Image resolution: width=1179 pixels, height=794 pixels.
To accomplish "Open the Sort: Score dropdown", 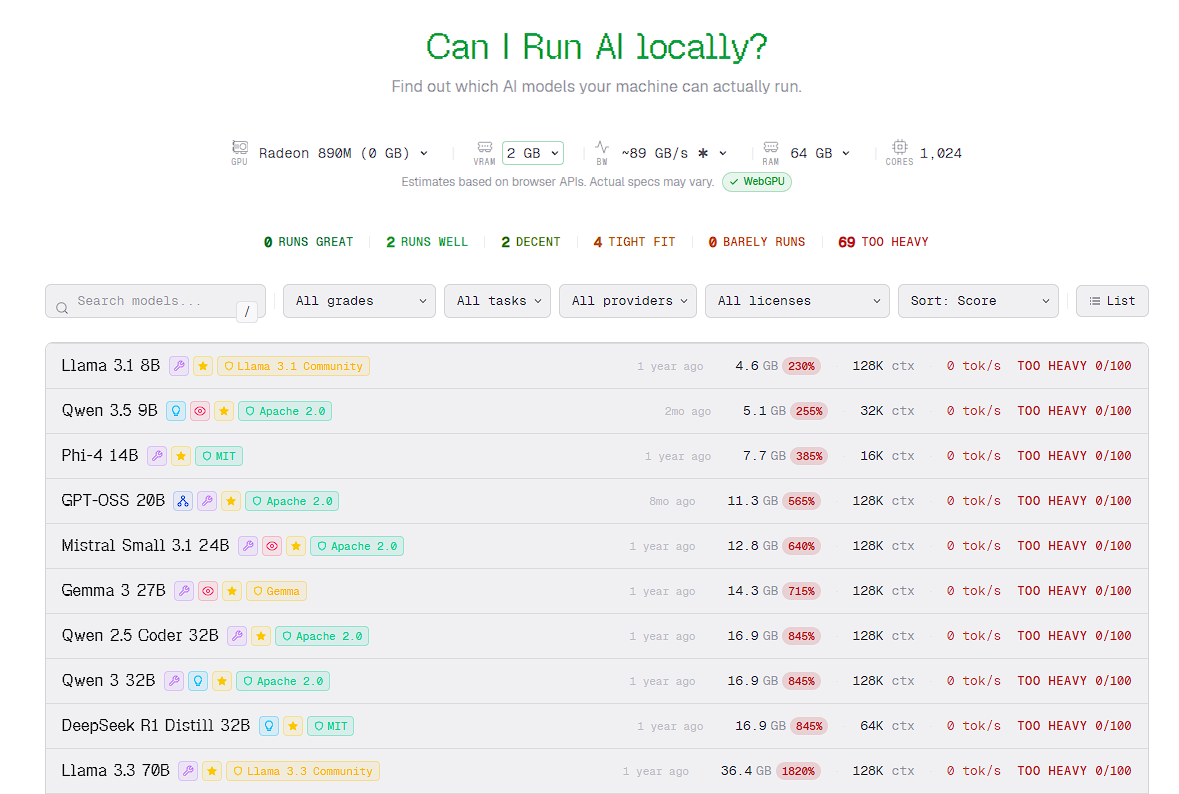I will (x=978, y=301).
